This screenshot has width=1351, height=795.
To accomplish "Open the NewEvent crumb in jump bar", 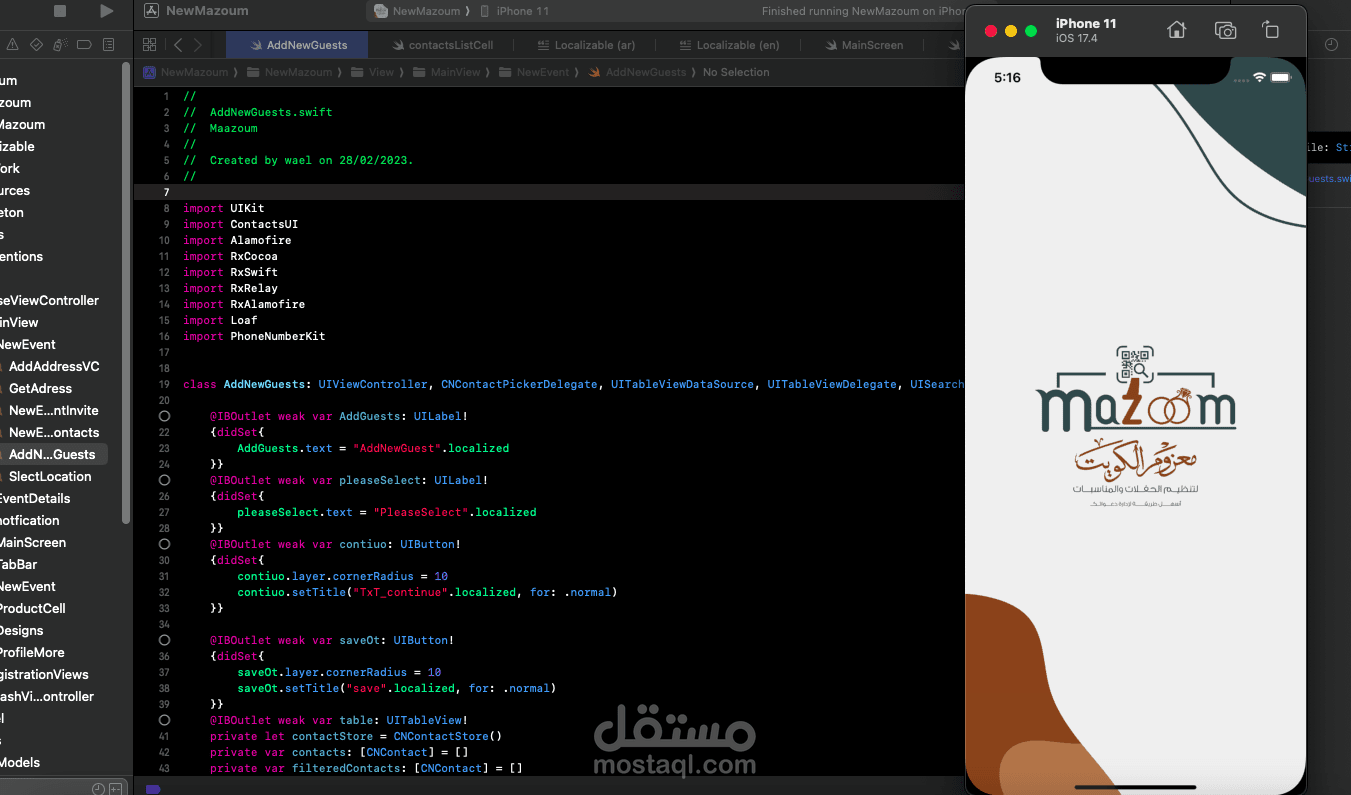I will pyautogui.click(x=535, y=72).
